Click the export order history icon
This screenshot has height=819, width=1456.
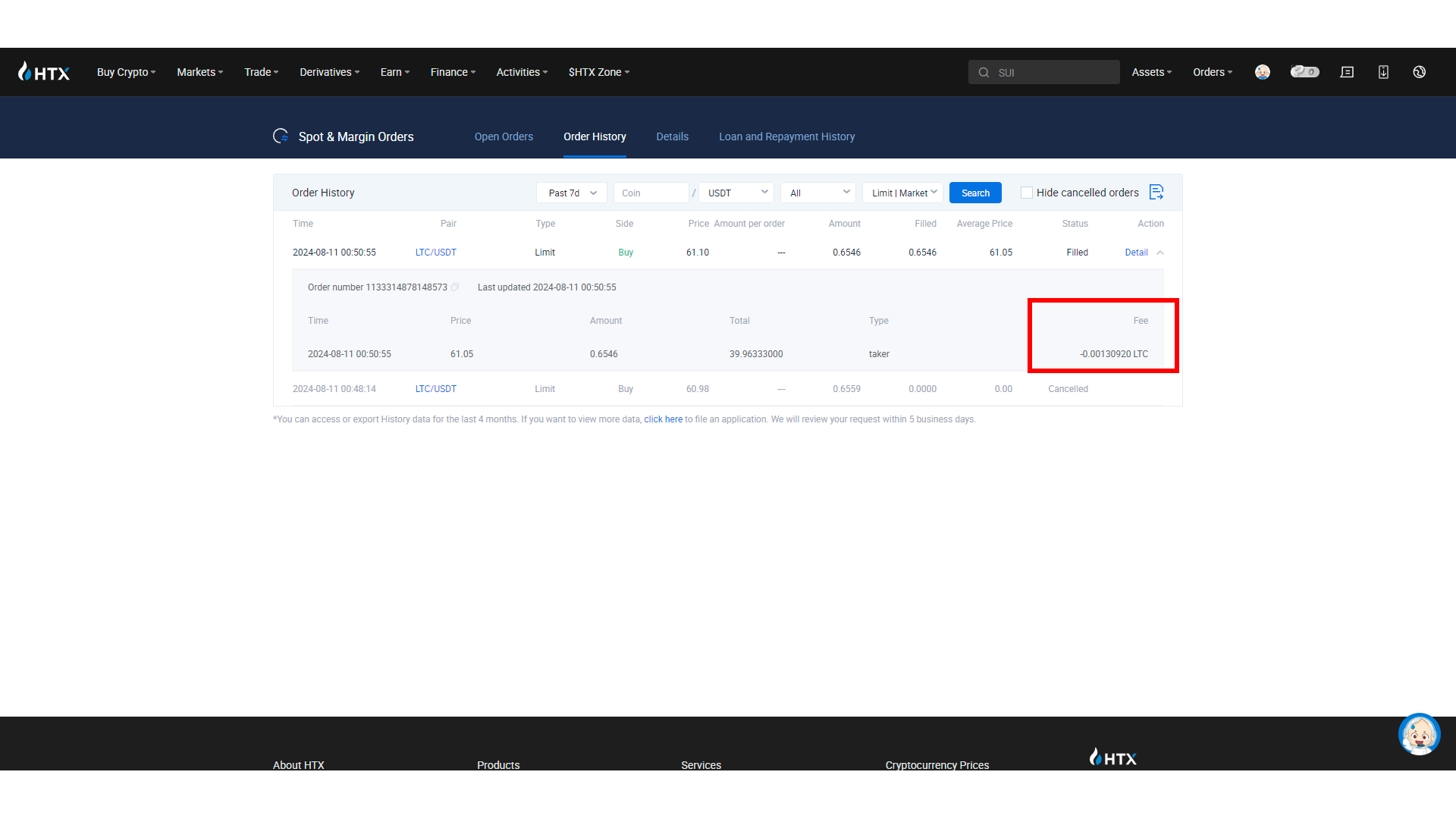point(1156,193)
